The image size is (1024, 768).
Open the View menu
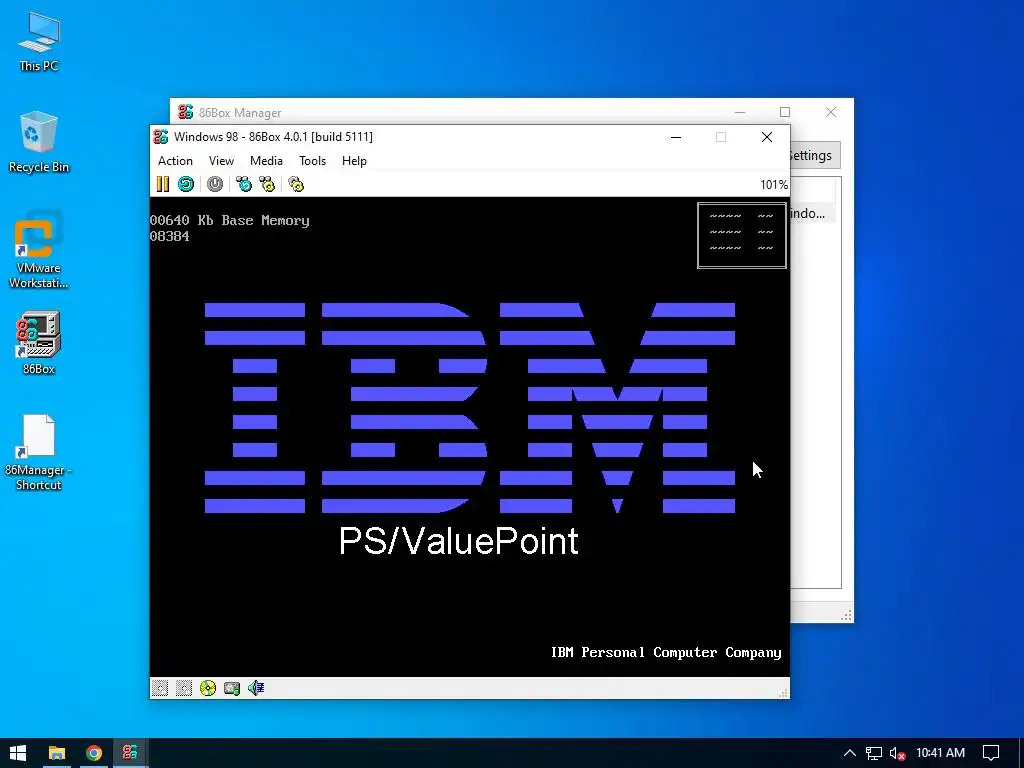point(221,161)
